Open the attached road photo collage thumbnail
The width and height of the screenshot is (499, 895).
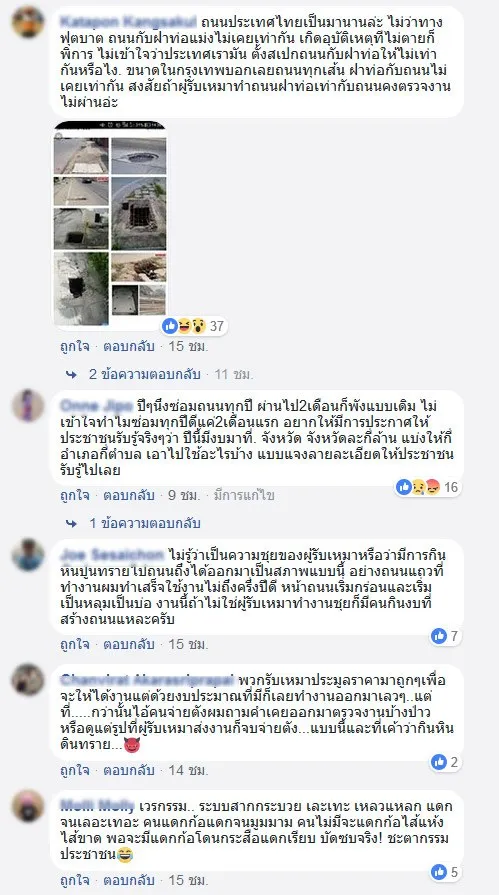tap(110, 225)
